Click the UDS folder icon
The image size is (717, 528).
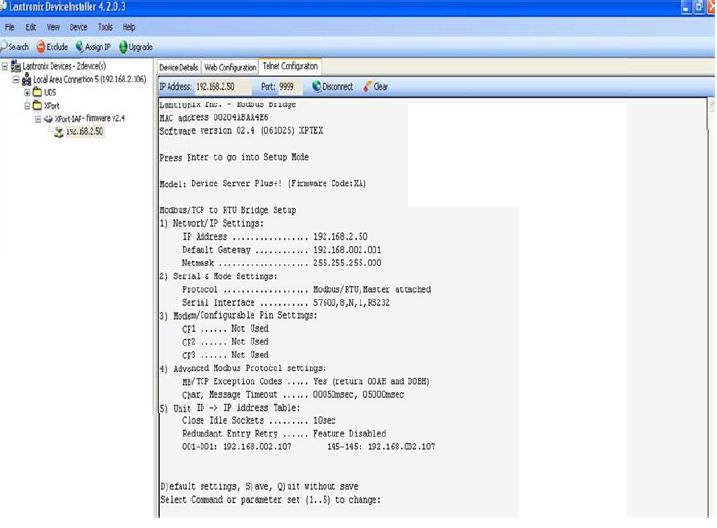[x=37, y=92]
